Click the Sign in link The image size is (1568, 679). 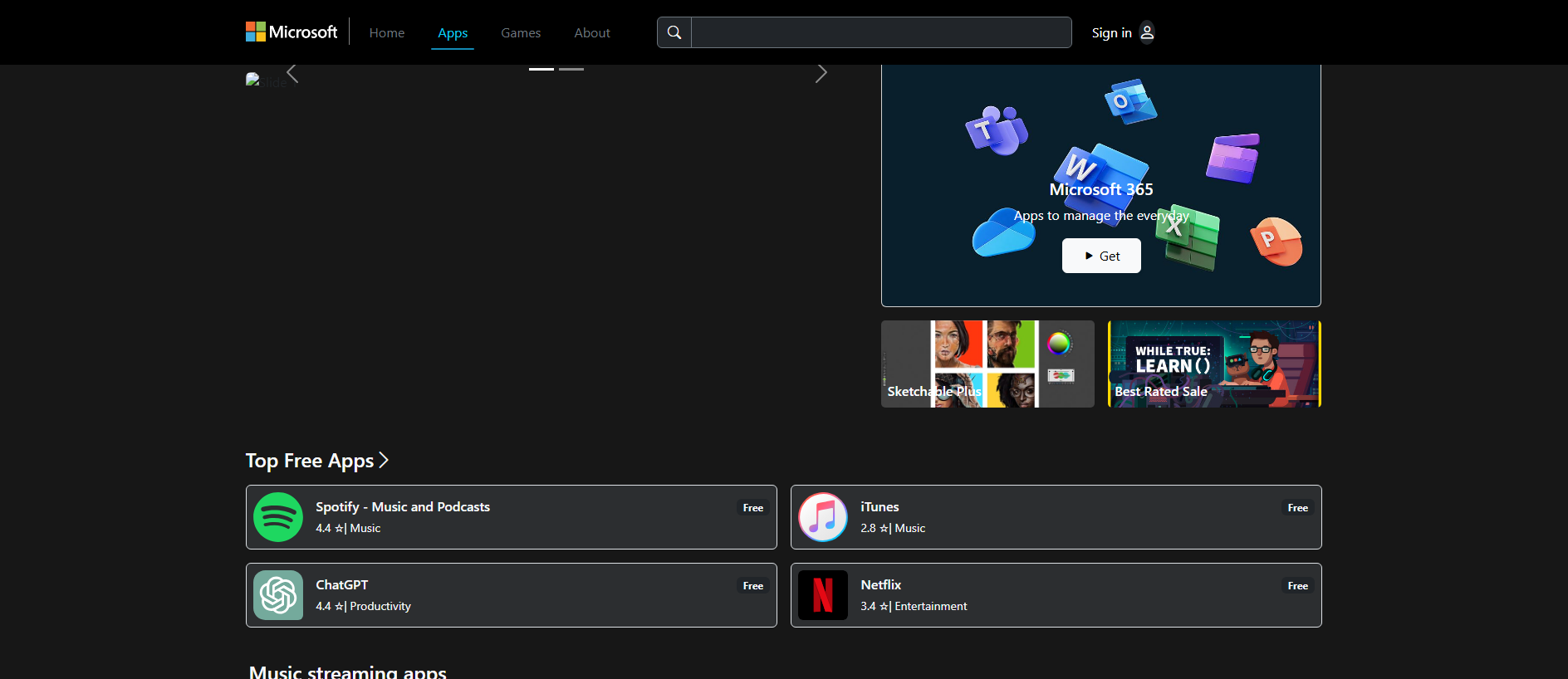click(x=1111, y=32)
